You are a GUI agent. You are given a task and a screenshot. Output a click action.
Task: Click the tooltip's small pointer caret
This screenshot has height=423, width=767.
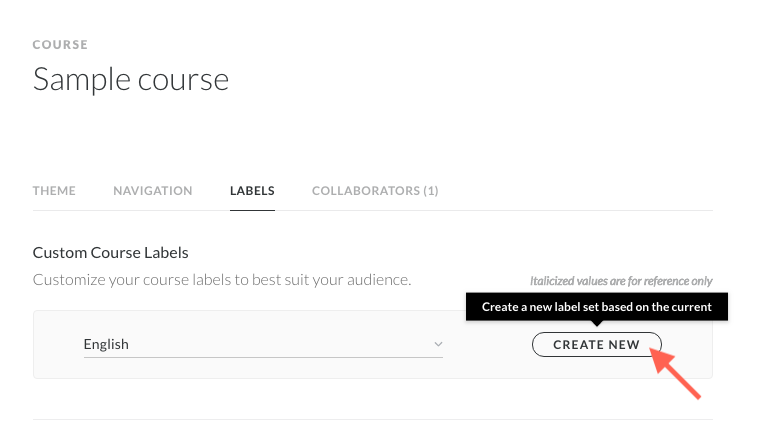pyautogui.click(x=597, y=323)
